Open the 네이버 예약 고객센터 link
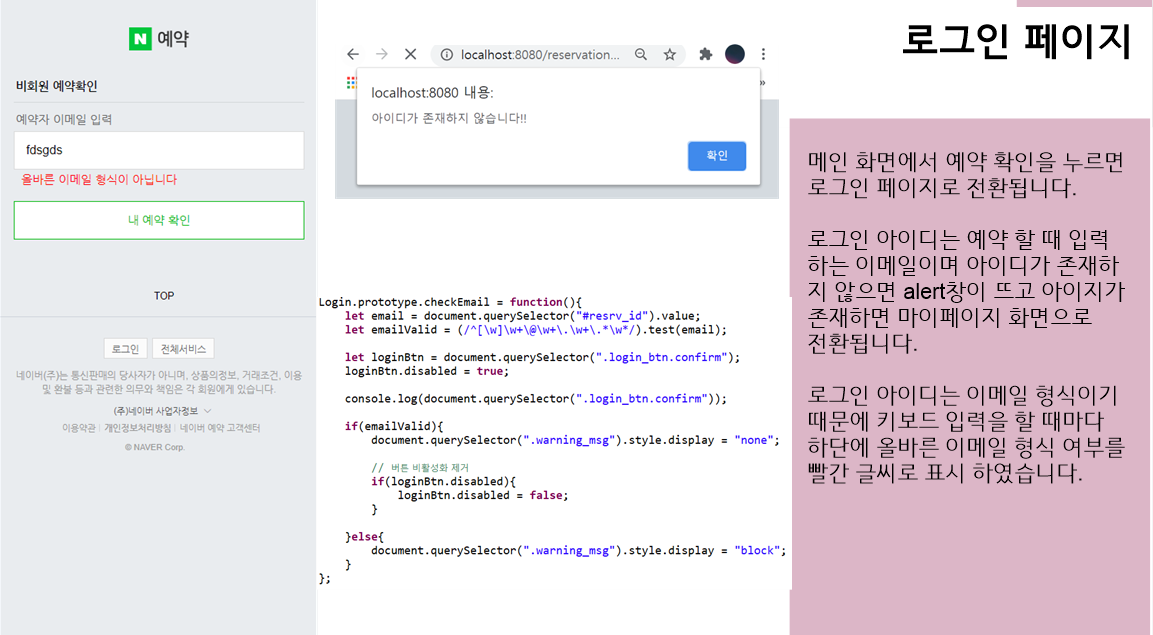The height and width of the screenshot is (635, 1153). coord(220,428)
